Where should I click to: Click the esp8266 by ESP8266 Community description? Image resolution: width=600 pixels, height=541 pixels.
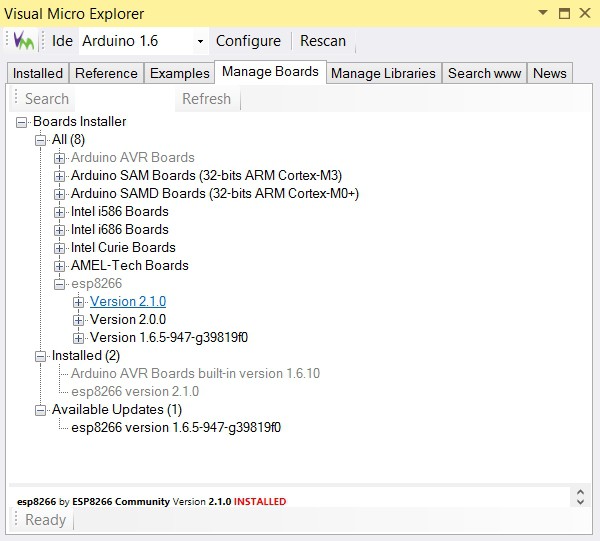click(152, 501)
